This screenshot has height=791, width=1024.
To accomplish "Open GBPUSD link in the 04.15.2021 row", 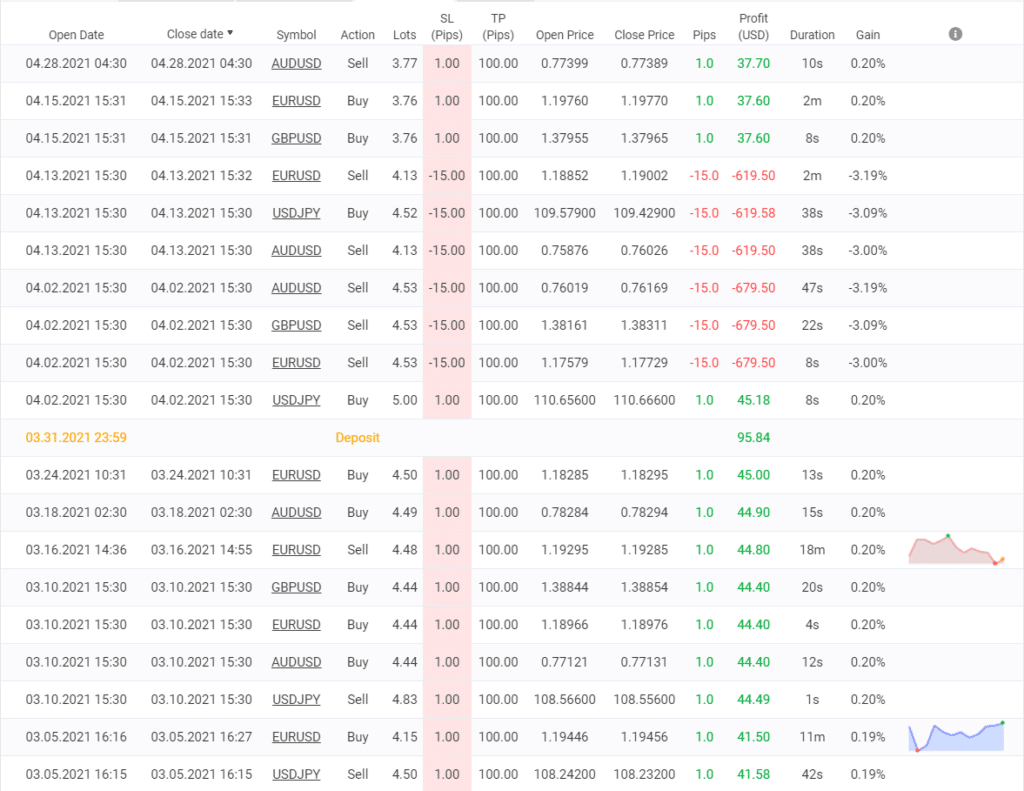I will coord(296,138).
